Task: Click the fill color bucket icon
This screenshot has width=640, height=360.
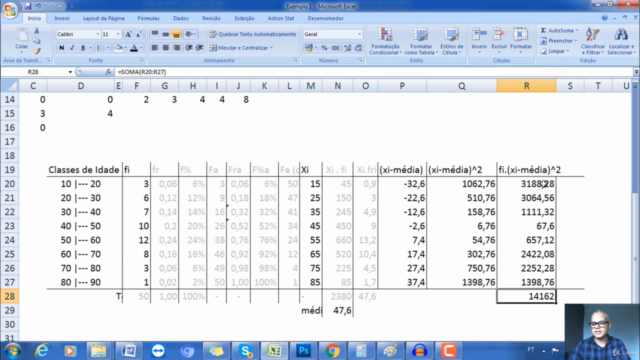Action: coord(118,48)
